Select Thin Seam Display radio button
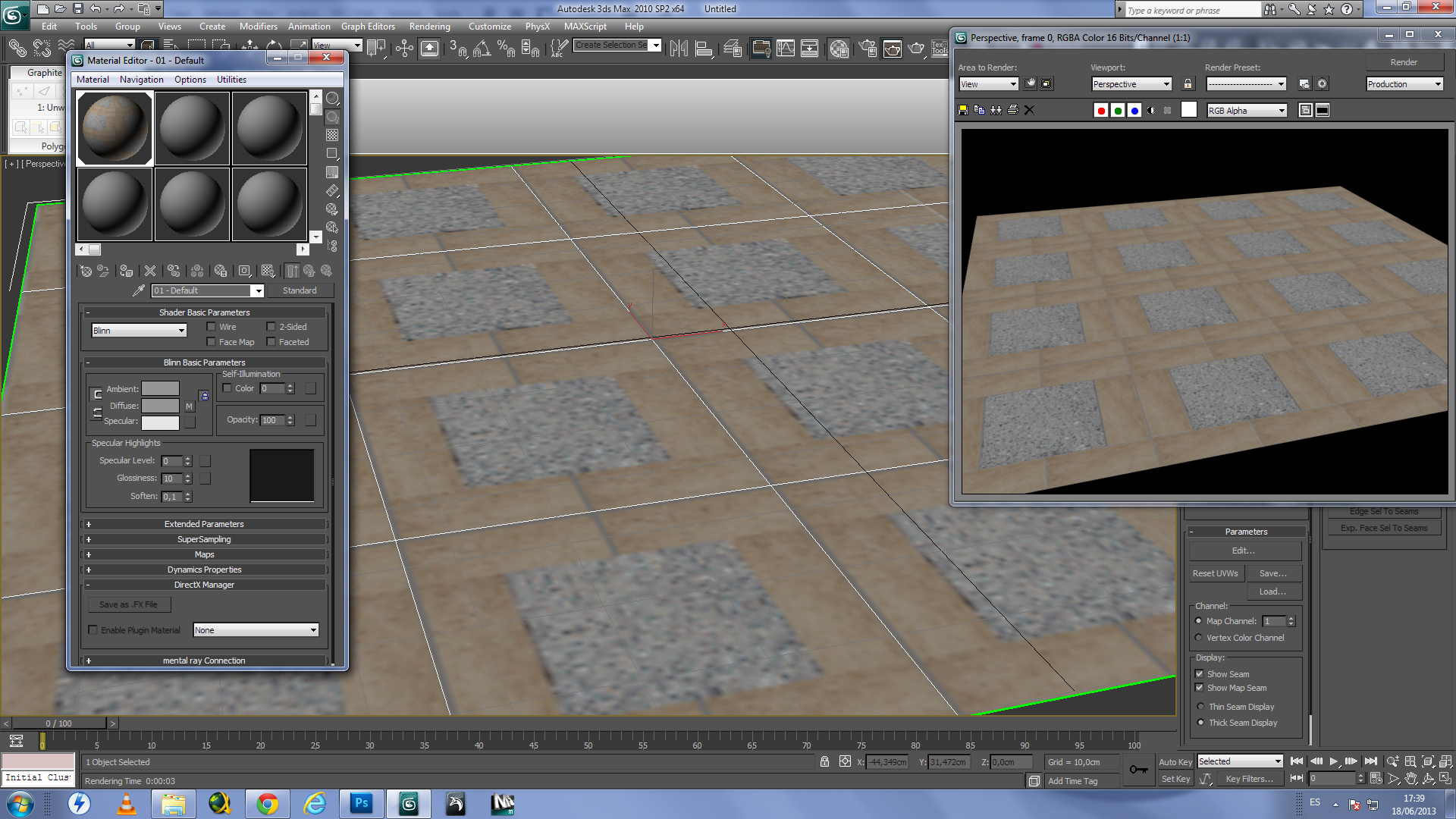Screen dimensions: 1456x819 (x=1200, y=707)
